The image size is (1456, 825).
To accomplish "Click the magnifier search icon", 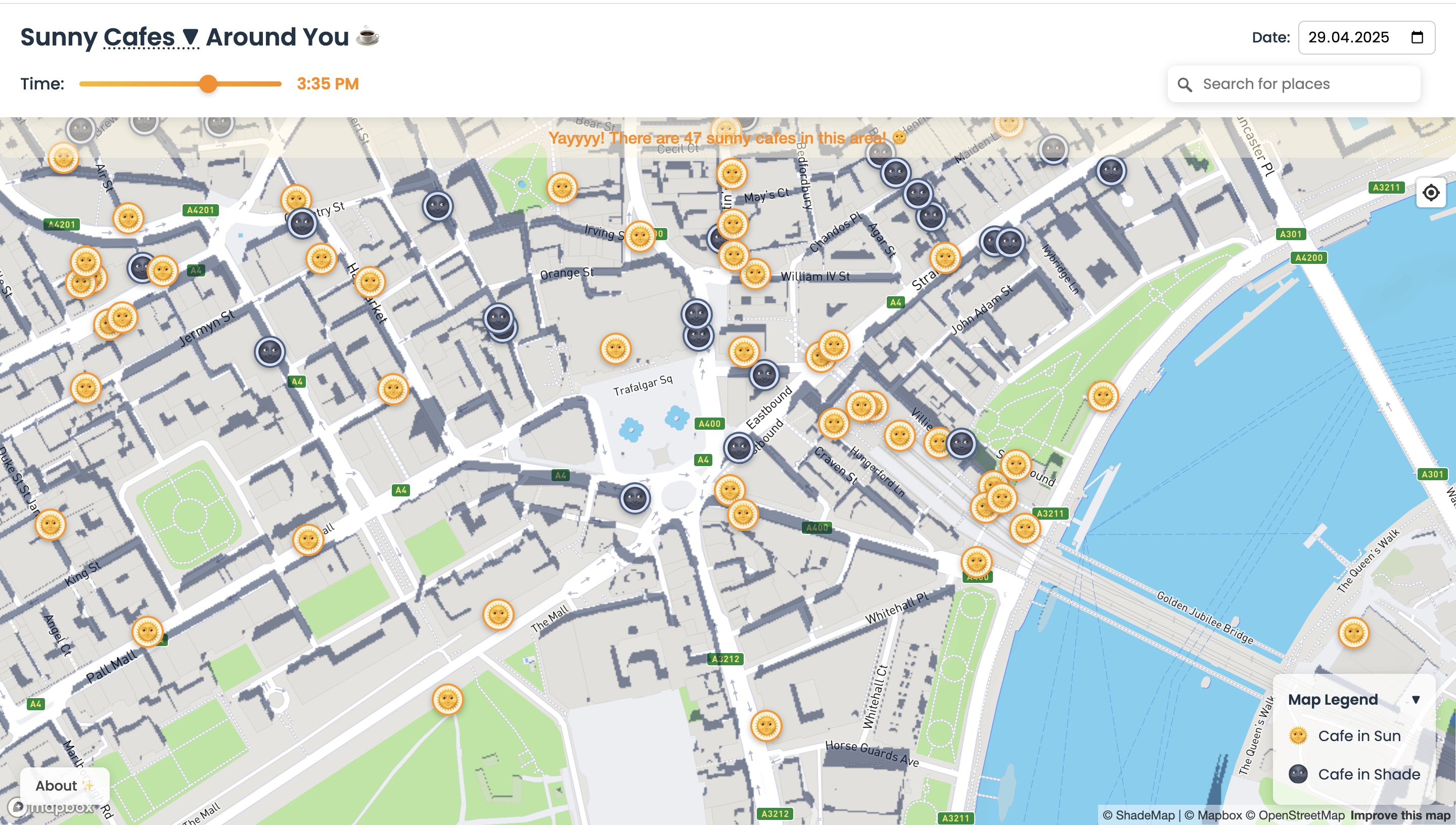I will pos(1185,84).
